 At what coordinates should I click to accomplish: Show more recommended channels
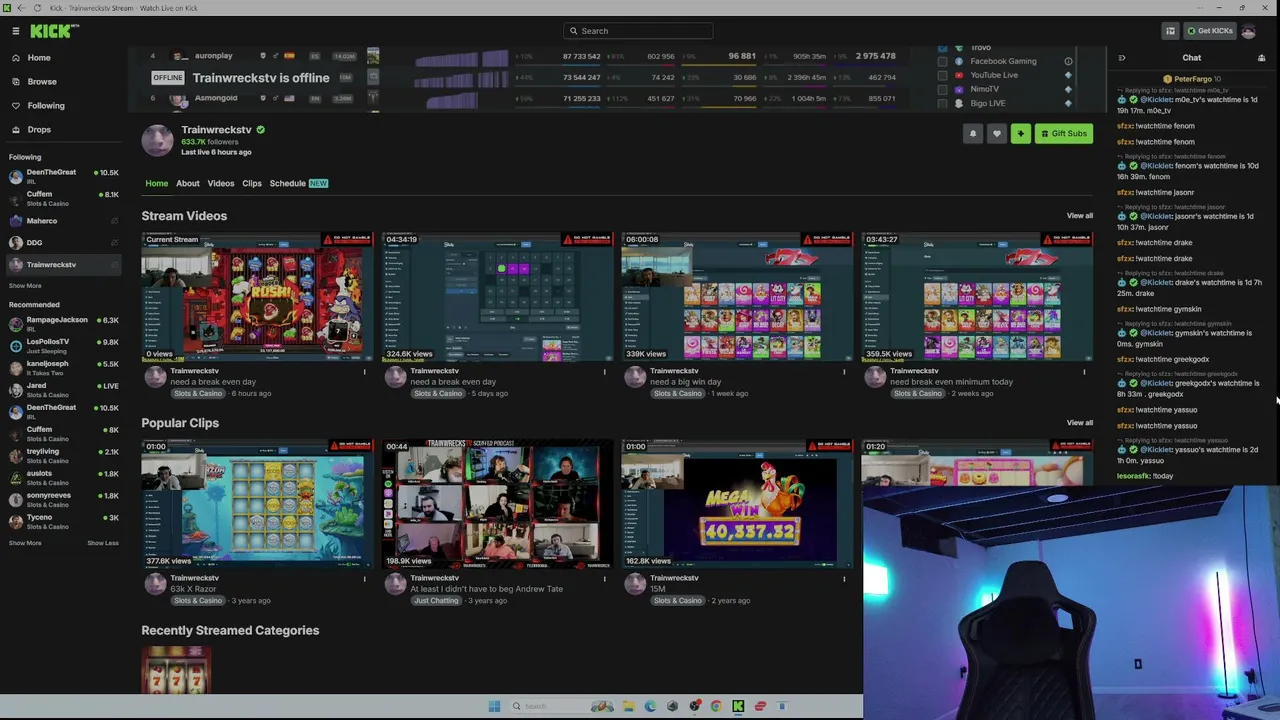click(x=25, y=543)
